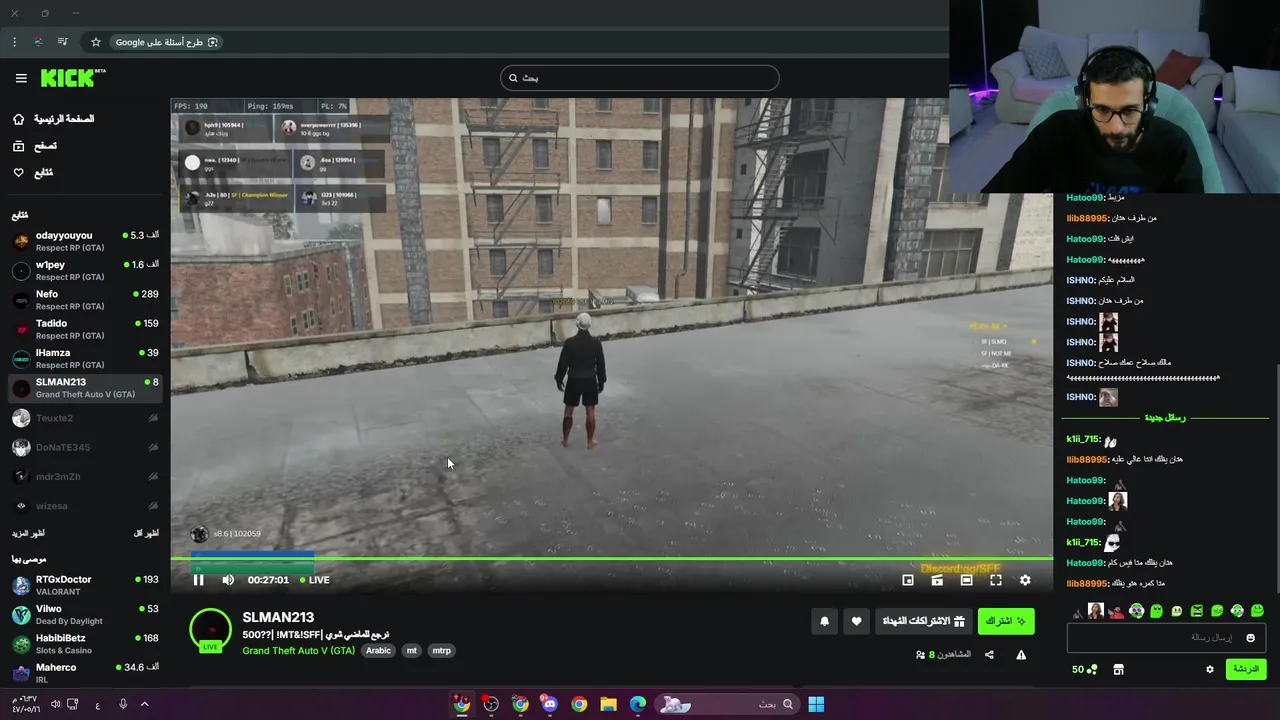Open lHamza channel in sidebar
The image size is (1280, 720).
click(85, 358)
